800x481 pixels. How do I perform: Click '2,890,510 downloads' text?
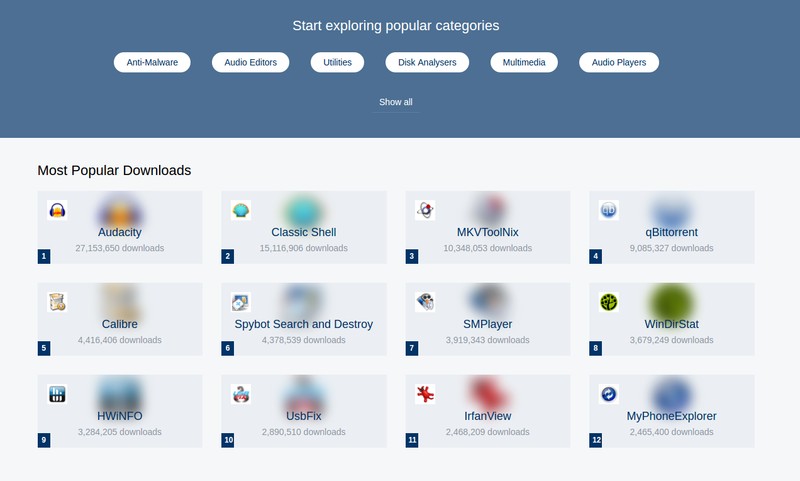(304, 432)
